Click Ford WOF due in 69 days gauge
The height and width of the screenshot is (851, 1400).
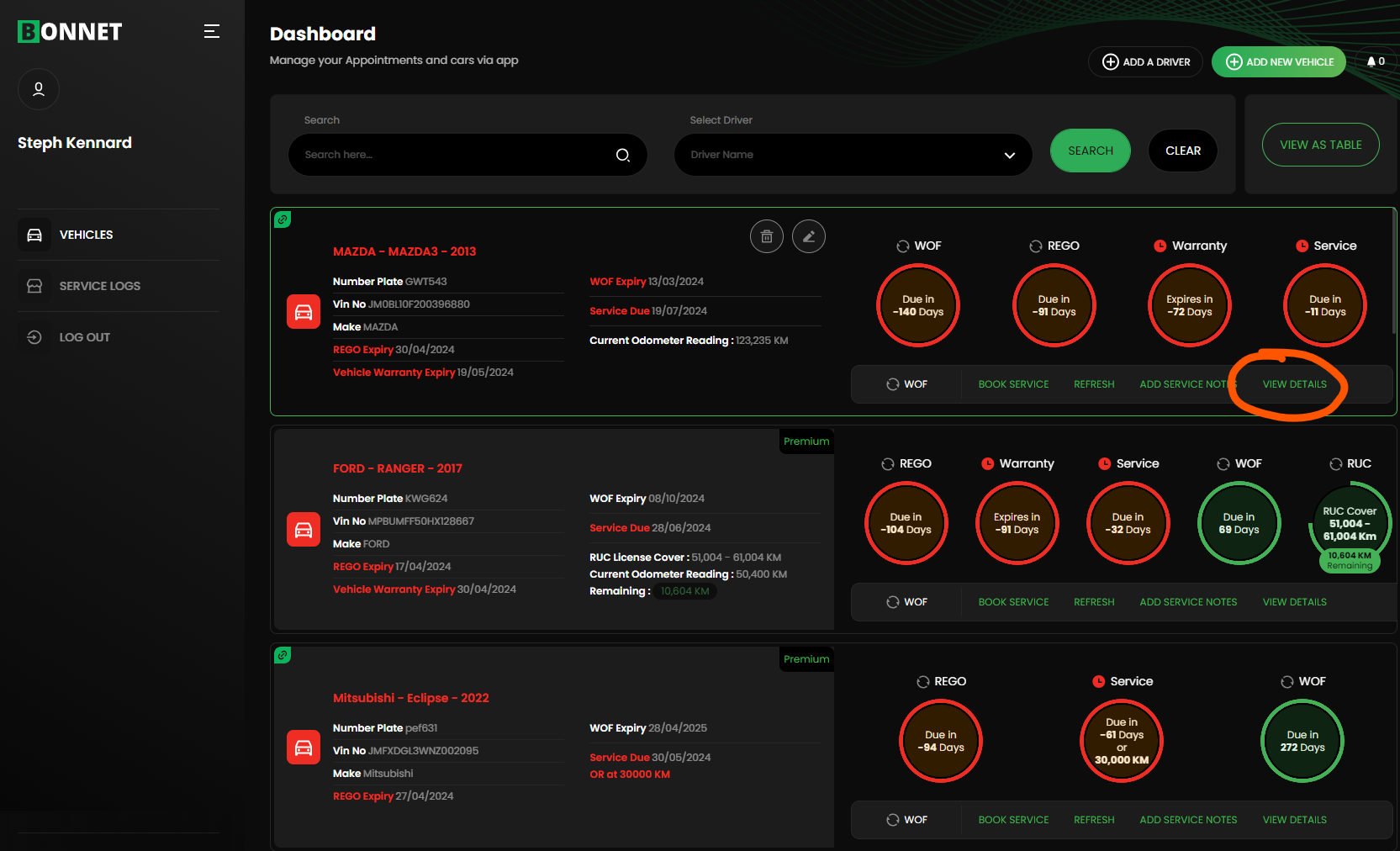[1239, 523]
